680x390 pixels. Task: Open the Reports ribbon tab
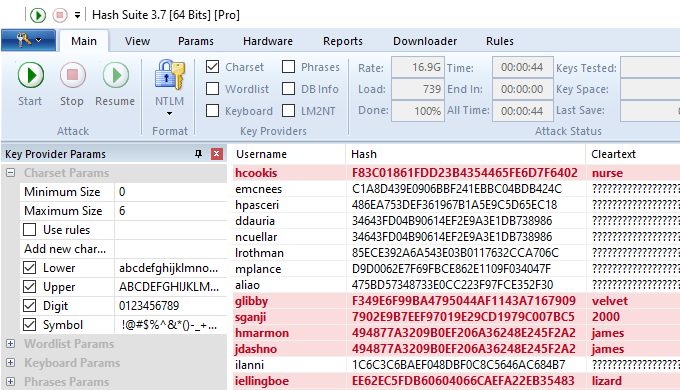click(343, 41)
